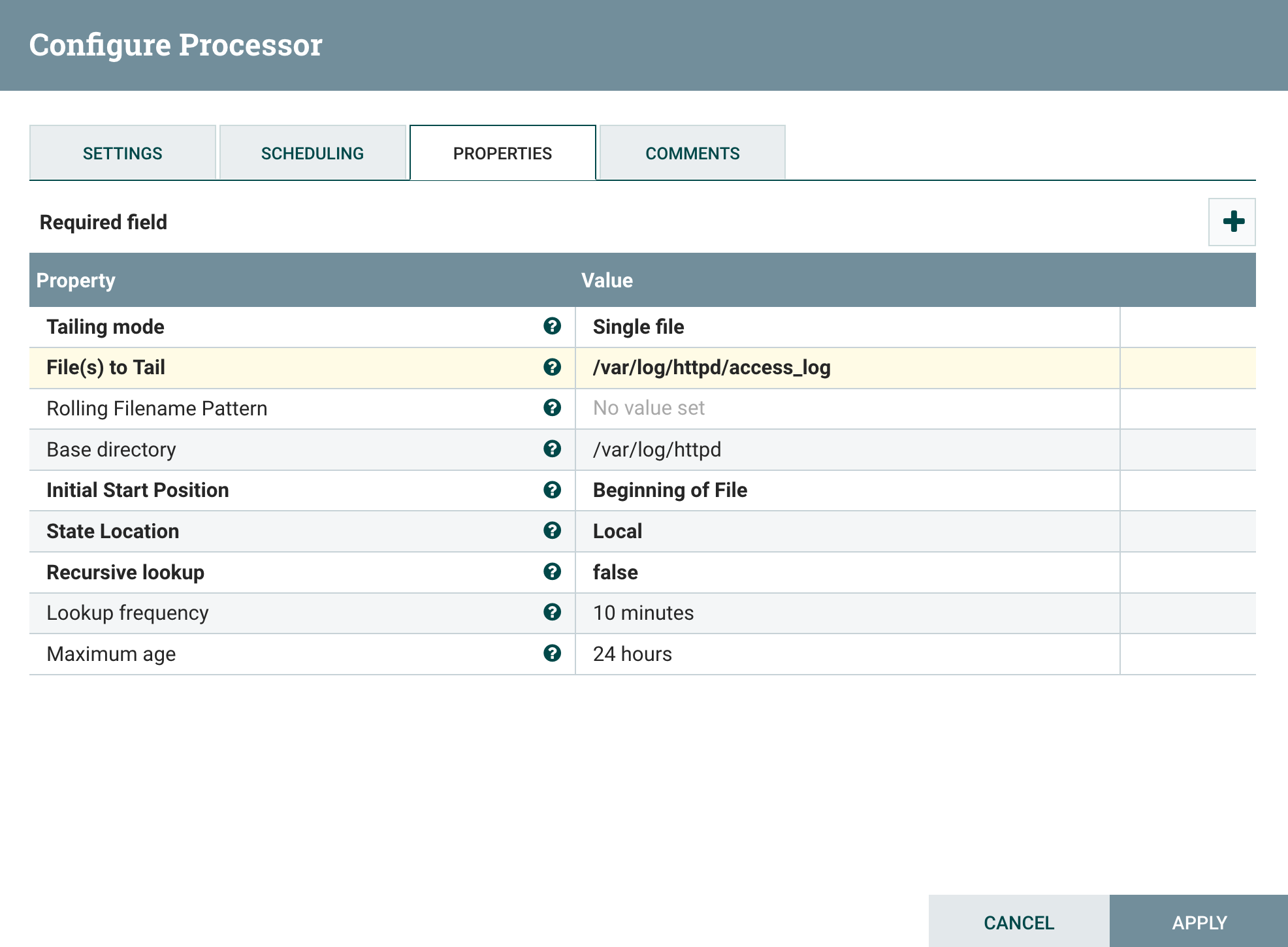Image resolution: width=1288 pixels, height=947 pixels.
Task: Click help icon for File(s) to Tail
Action: click(x=552, y=367)
